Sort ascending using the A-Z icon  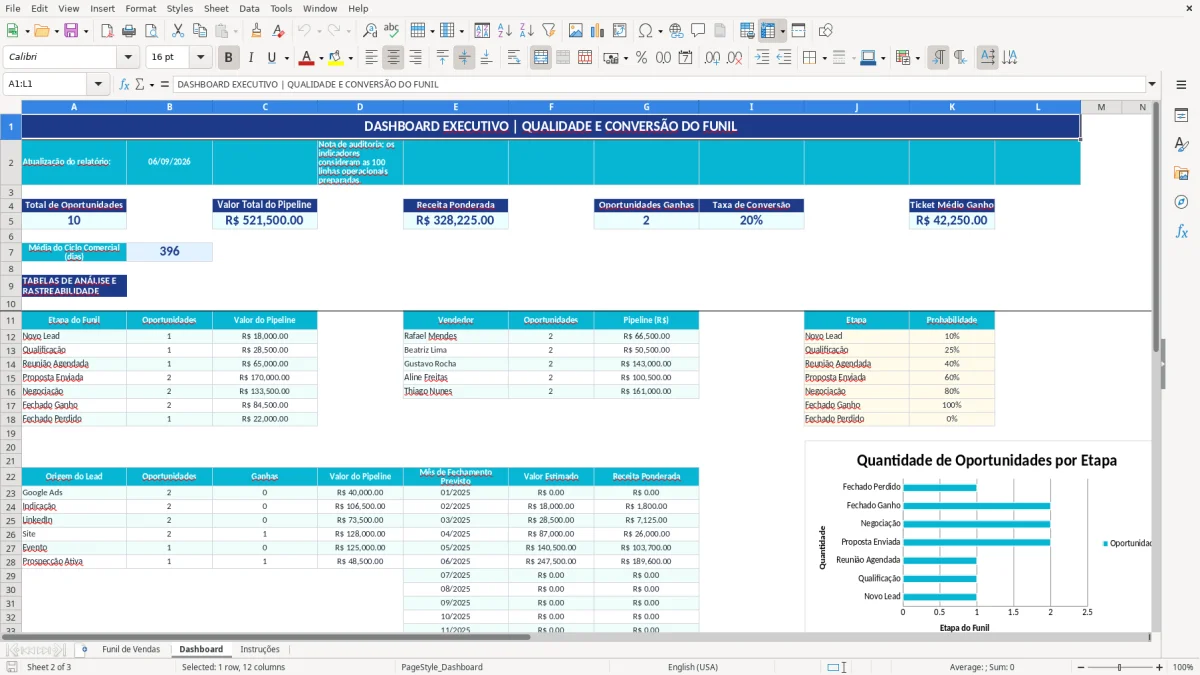pos(505,31)
